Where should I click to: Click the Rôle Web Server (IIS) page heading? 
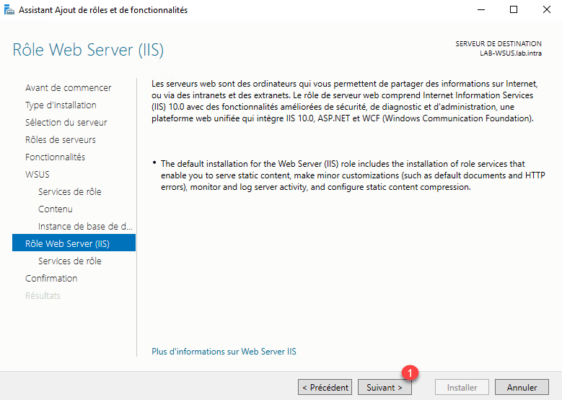tap(88, 50)
